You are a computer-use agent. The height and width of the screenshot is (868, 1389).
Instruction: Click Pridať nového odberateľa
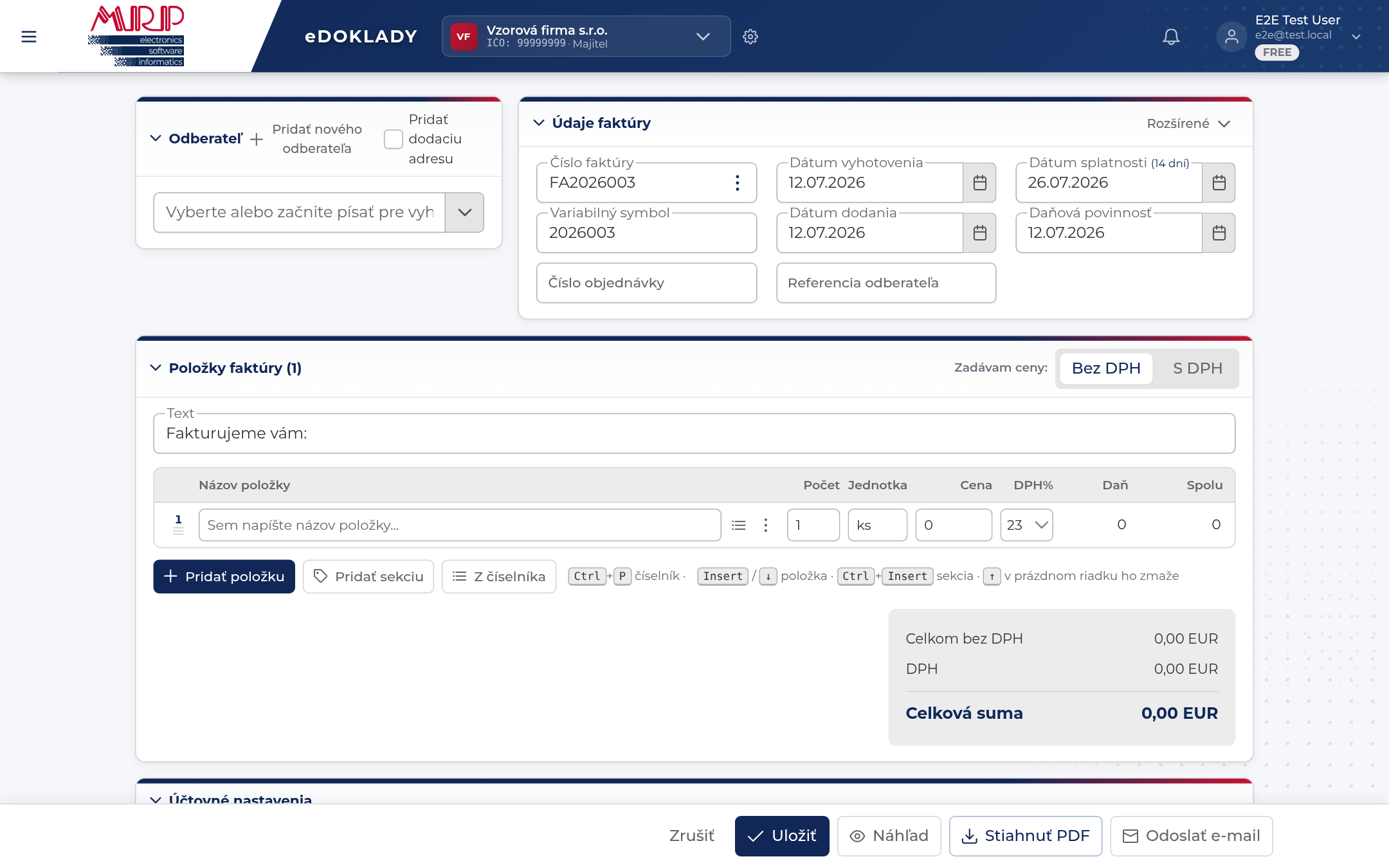point(306,139)
